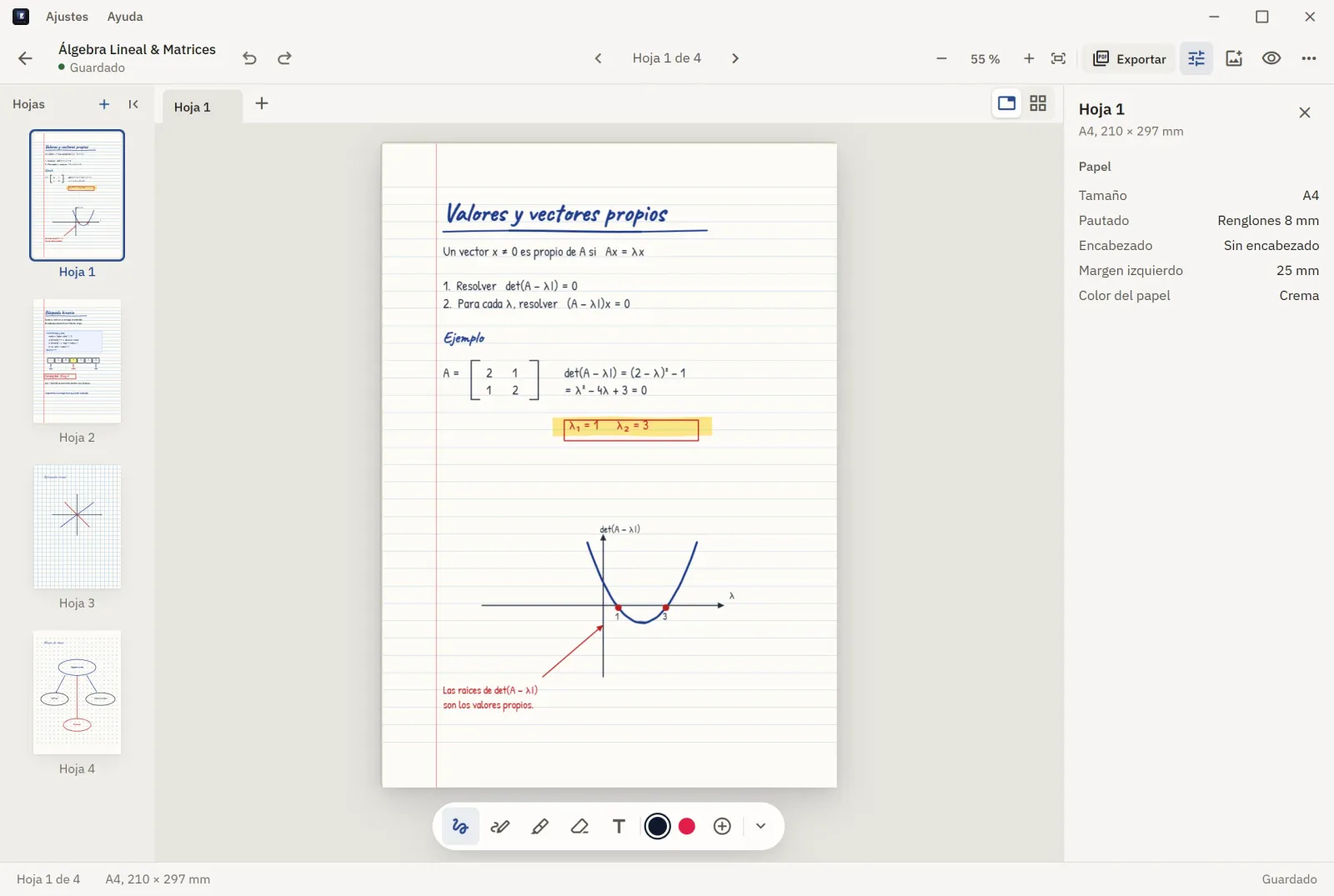Go to the next sheet
1334x896 pixels.
[735, 58]
